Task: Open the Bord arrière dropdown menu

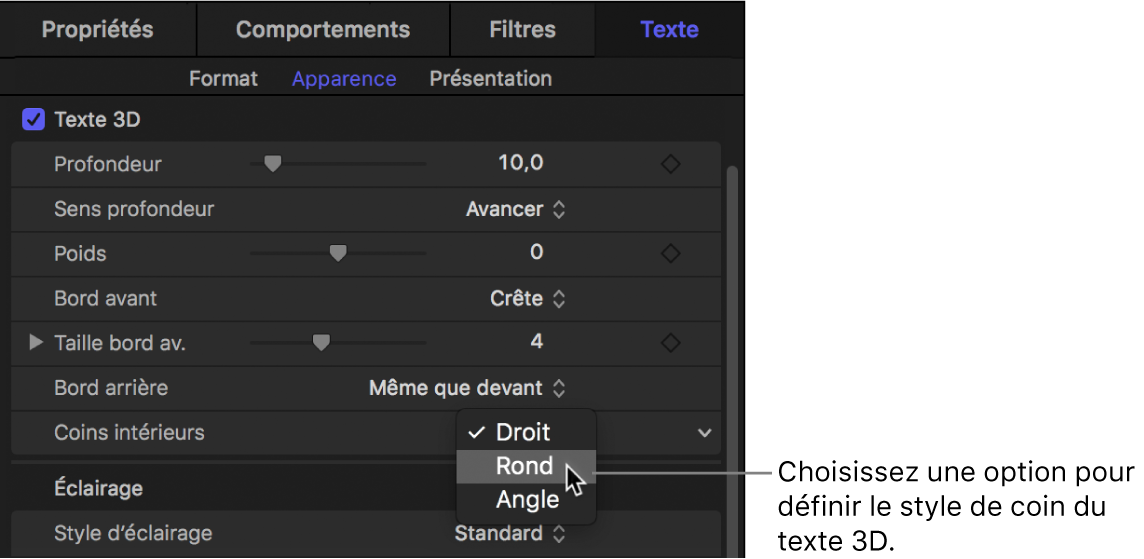Action: [467, 388]
